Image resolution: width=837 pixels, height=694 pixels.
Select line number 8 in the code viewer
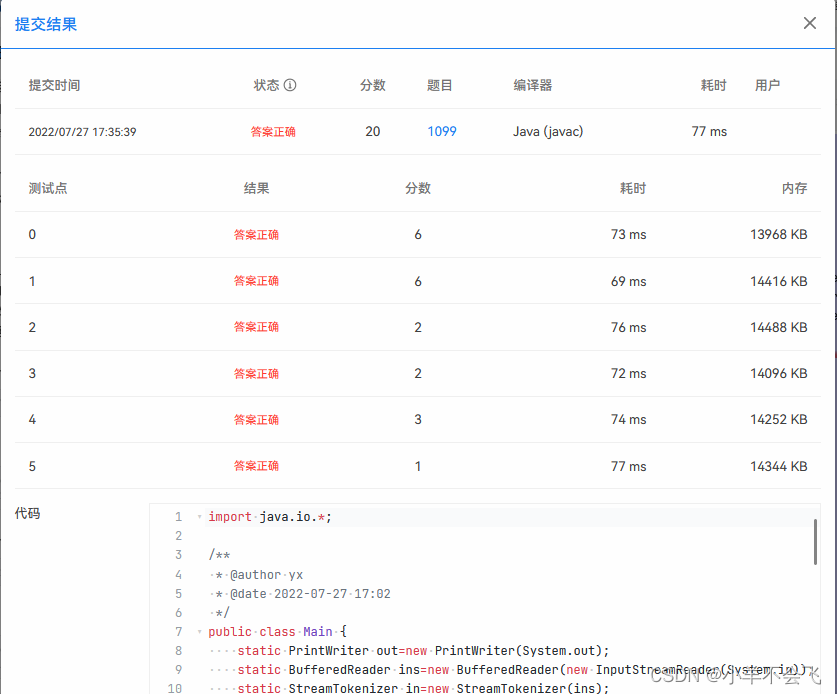(x=178, y=650)
